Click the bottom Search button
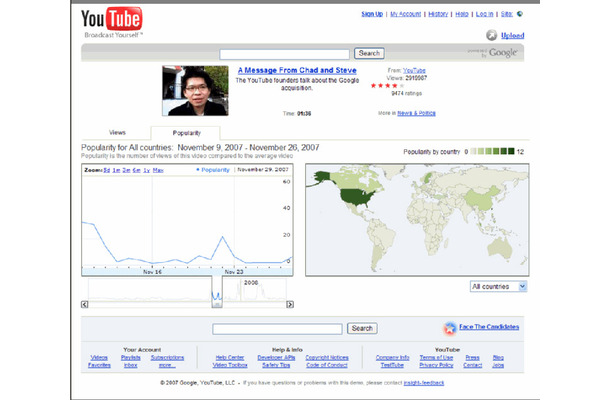 [x=362, y=328]
